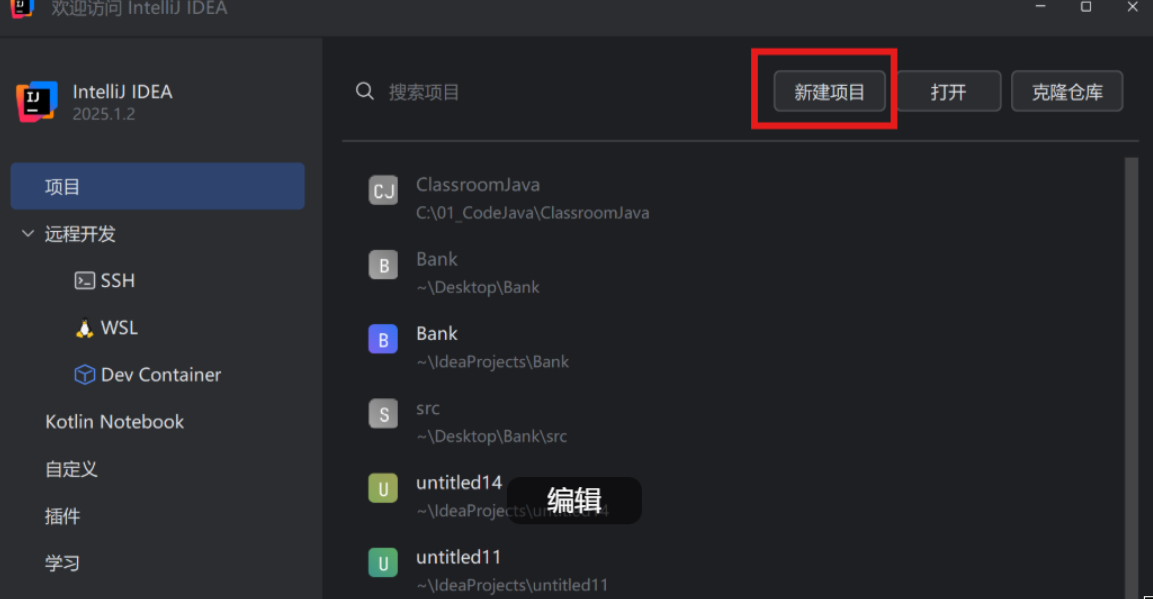
Task: Click the green U icon for untitled11
Action: click(383, 563)
